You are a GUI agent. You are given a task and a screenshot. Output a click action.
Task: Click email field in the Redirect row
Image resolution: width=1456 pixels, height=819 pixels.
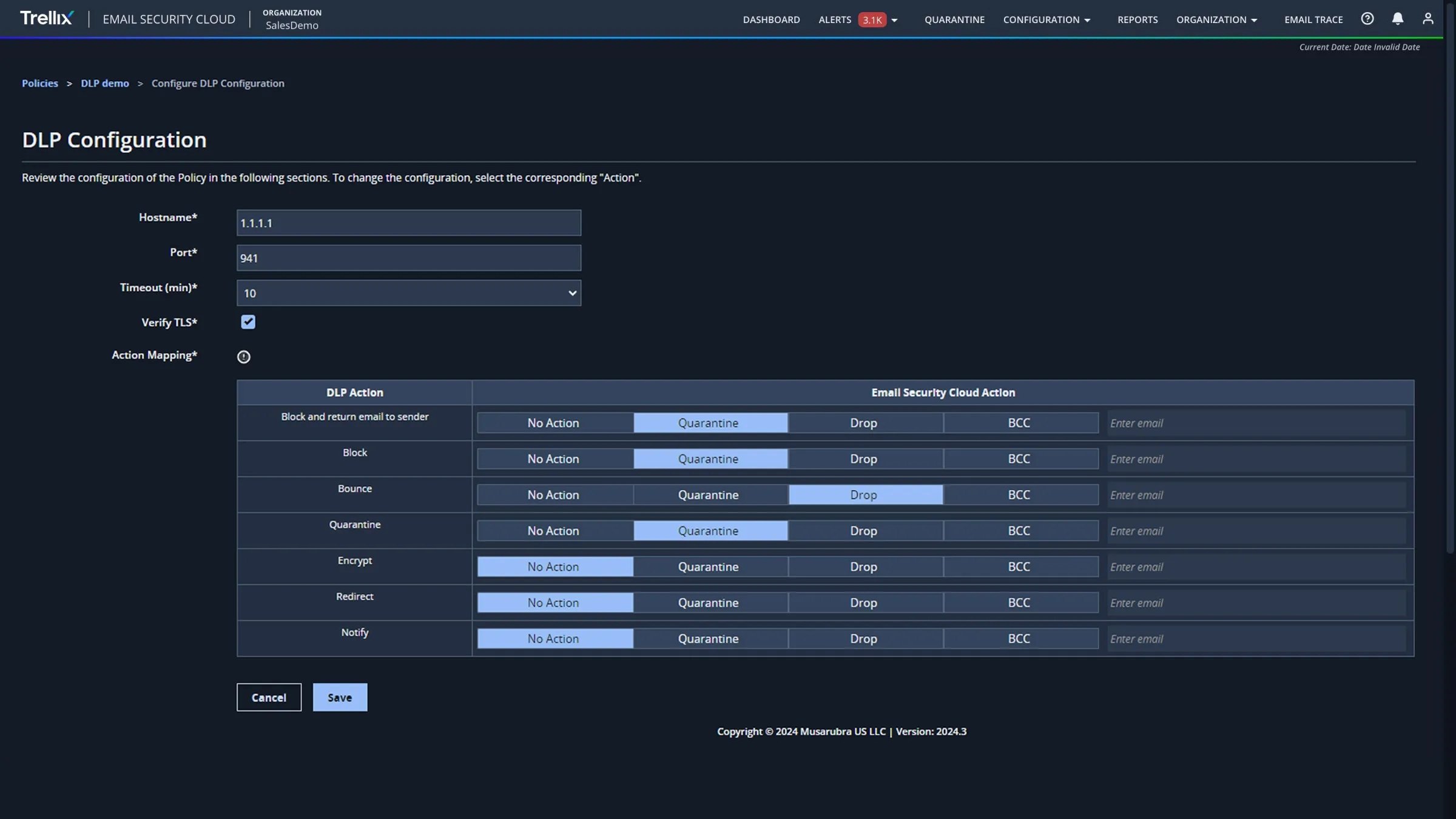click(x=1256, y=602)
